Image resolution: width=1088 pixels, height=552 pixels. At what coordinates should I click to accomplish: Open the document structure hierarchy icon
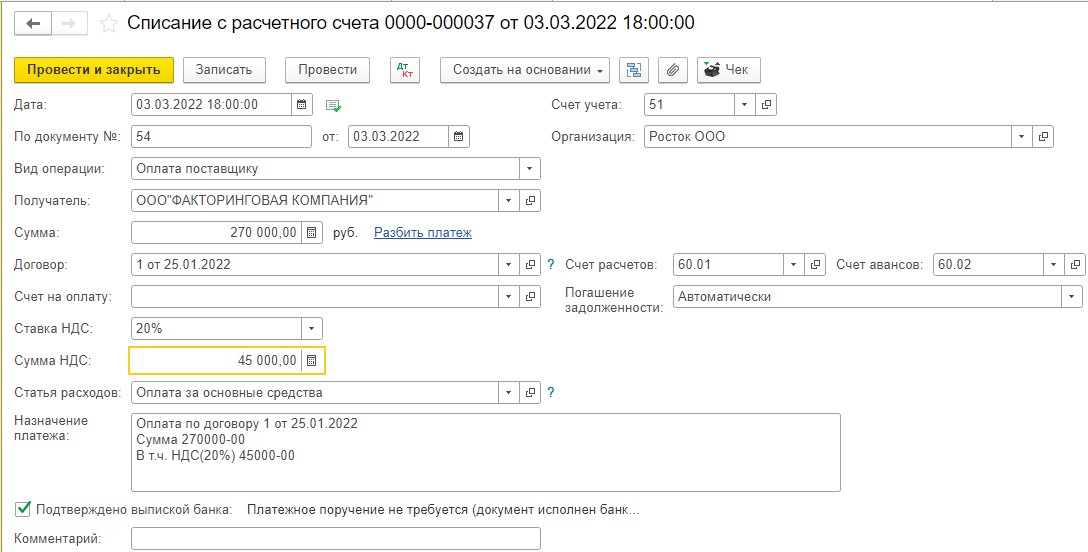point(634,70)
